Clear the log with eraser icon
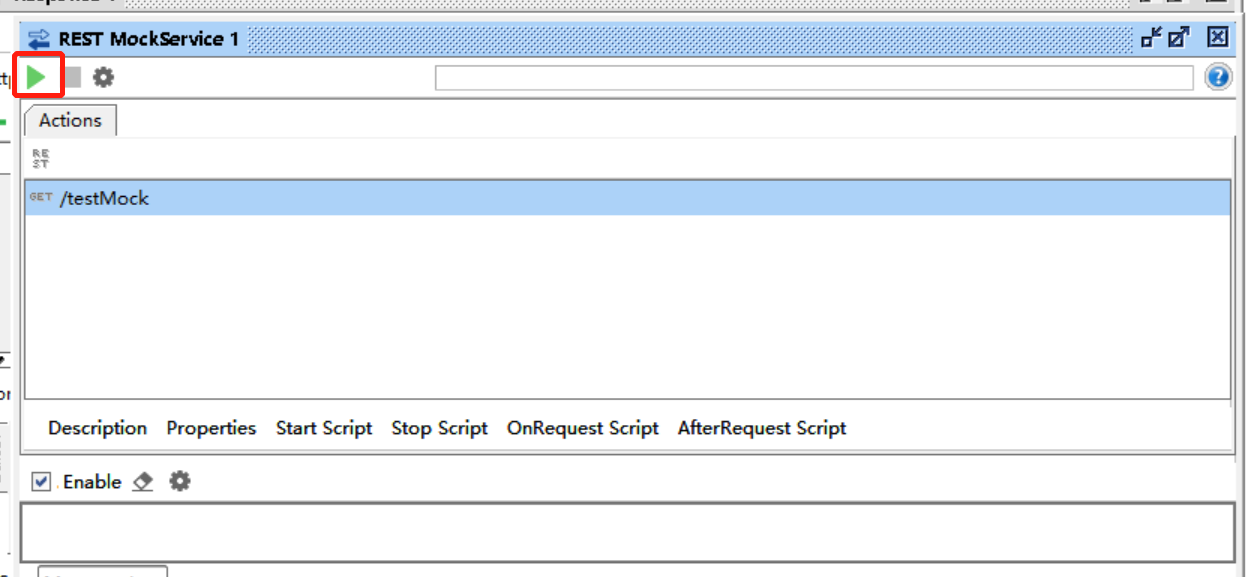 (143, 482)
